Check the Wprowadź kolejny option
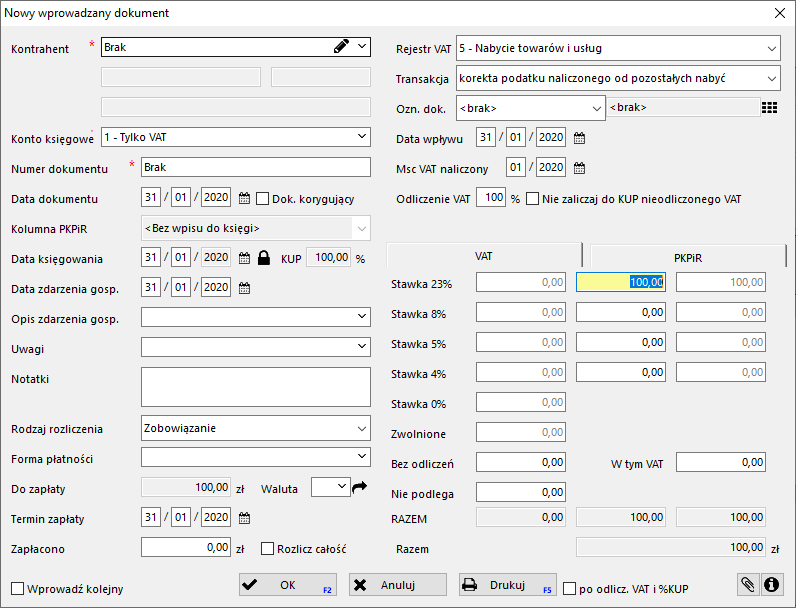This screenshot has width=796, height=608. (17, 588)
